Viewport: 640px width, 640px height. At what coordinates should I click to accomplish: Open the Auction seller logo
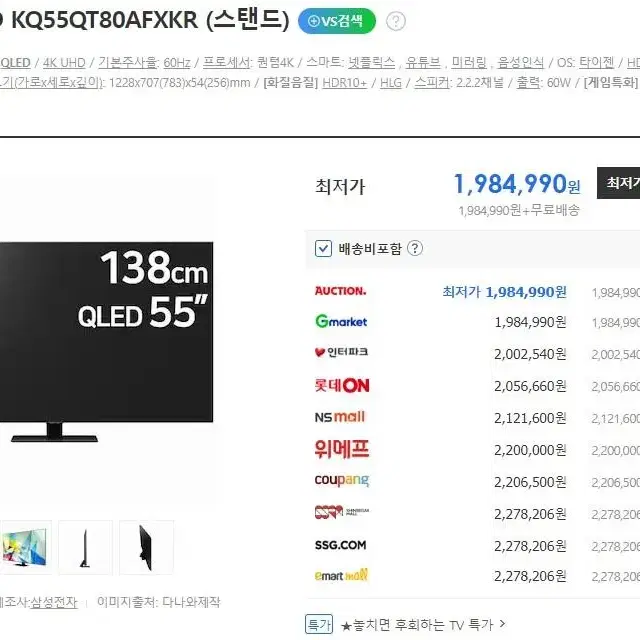[340, 291]
